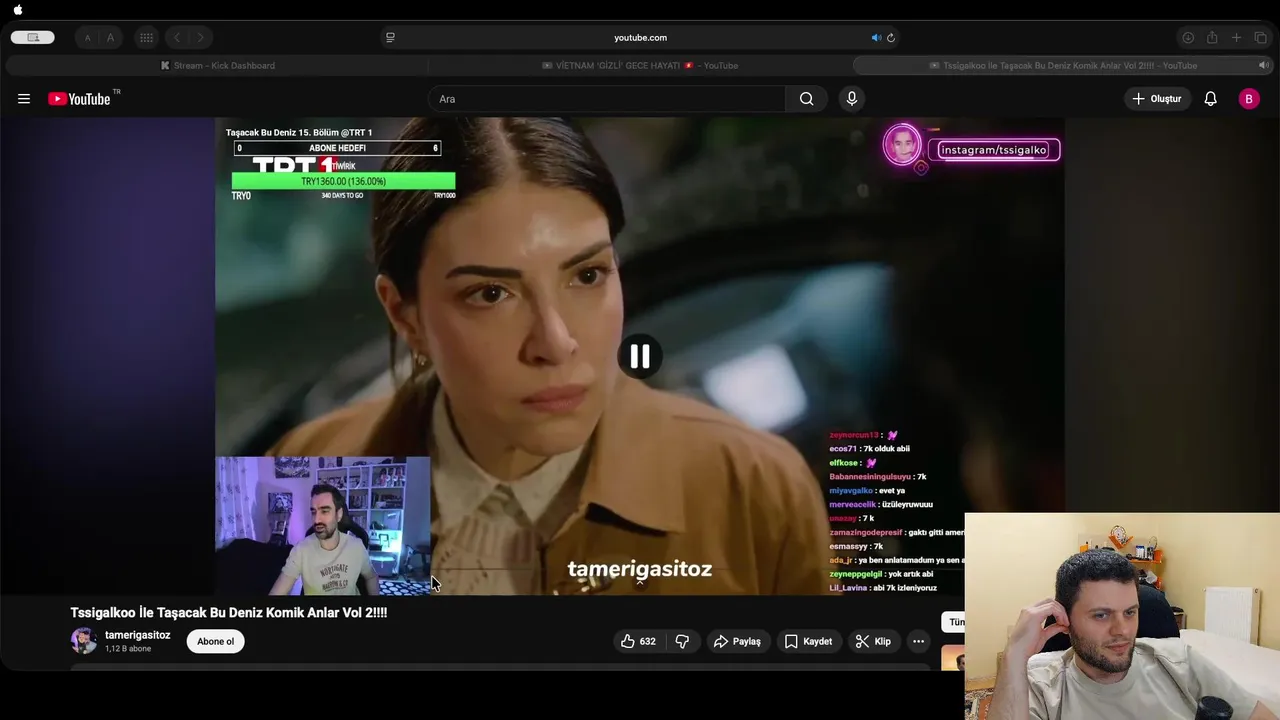Select Tssigalkoo İle Taşacak Bu Deniz tab

click(x=1062, y=65)
